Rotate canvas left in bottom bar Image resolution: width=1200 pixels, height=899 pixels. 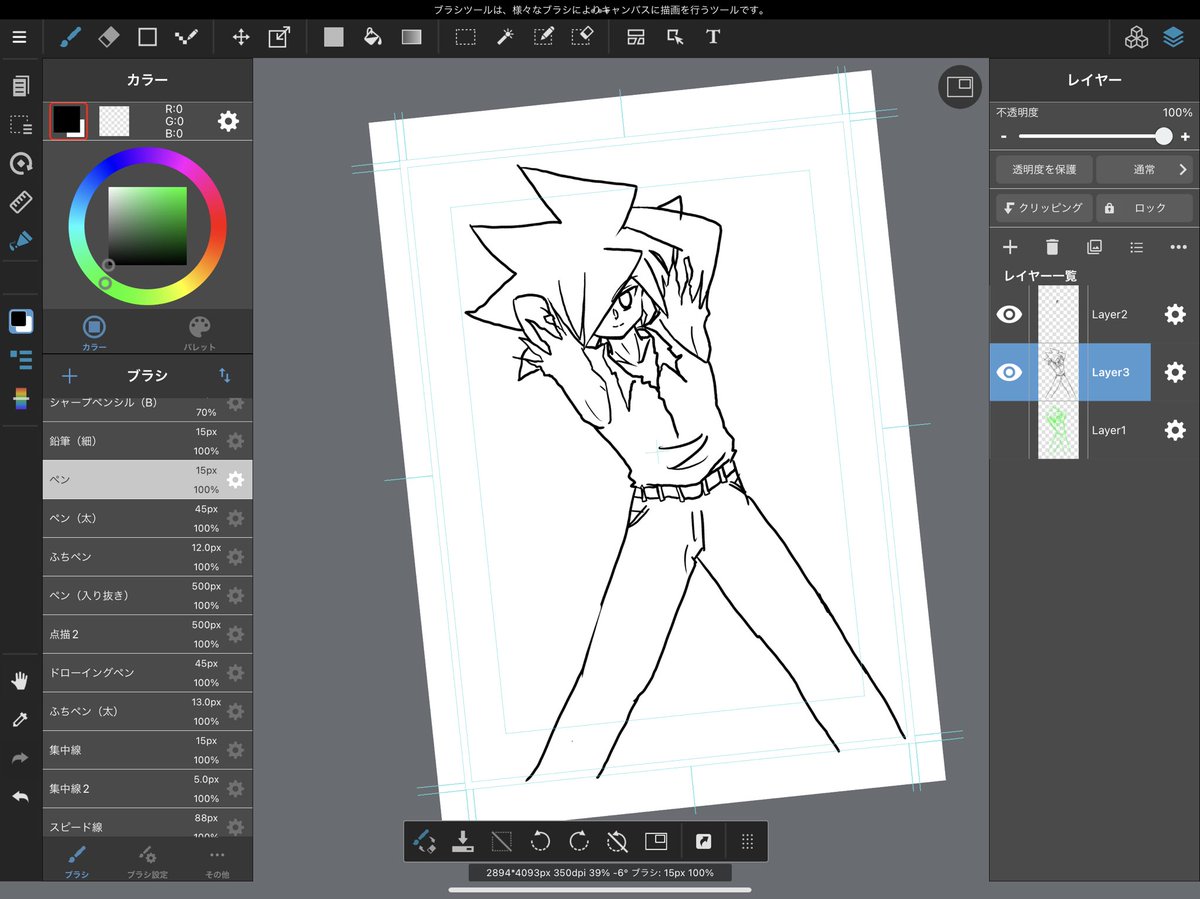(x=540, y=841)
